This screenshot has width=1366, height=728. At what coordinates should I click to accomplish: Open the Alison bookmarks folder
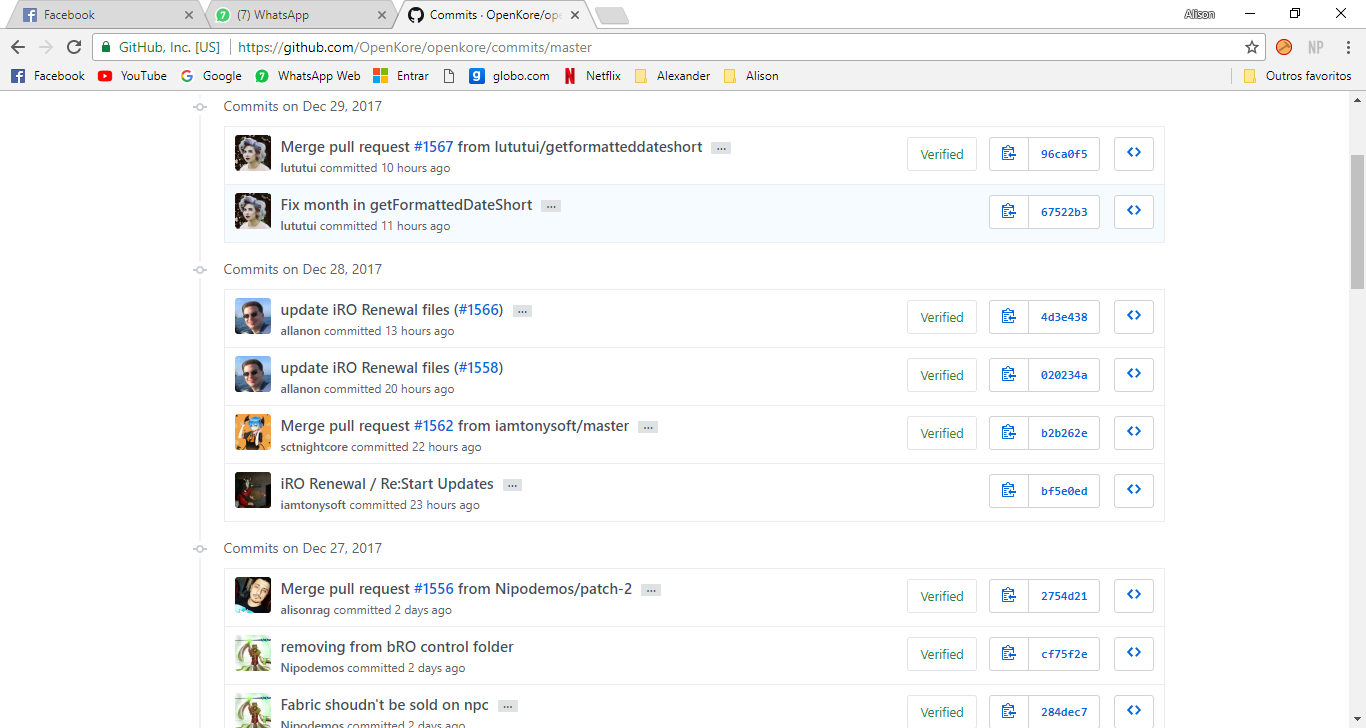click(750, 76)
